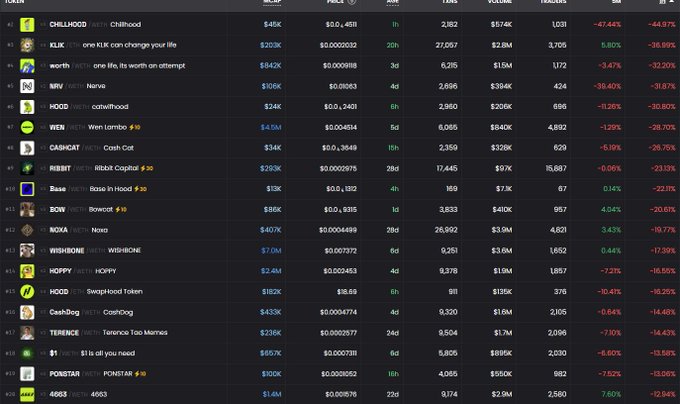
Task: Click the 7.60% change for 4663
Action: click(x=611, y=394)
